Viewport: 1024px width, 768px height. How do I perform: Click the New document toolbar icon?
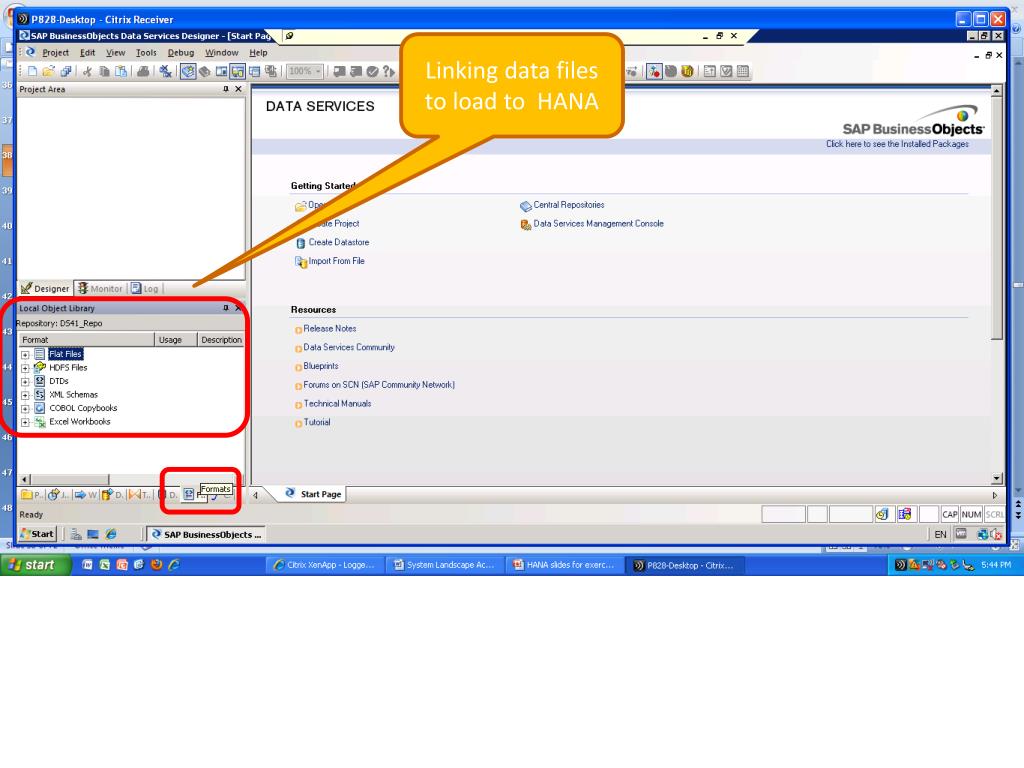tap(32, 71)
